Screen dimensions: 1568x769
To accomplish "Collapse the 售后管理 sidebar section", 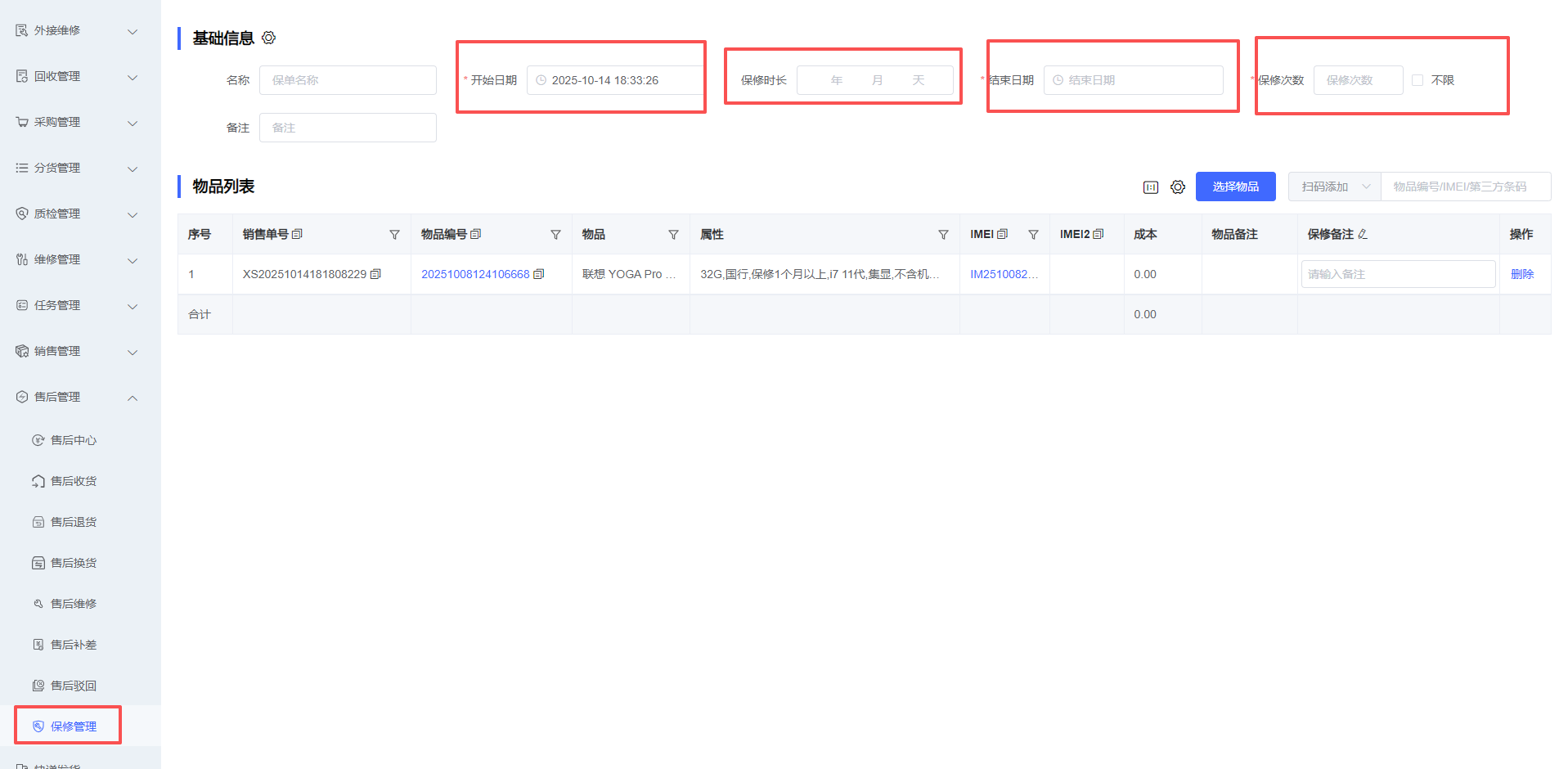I will 132,398.
